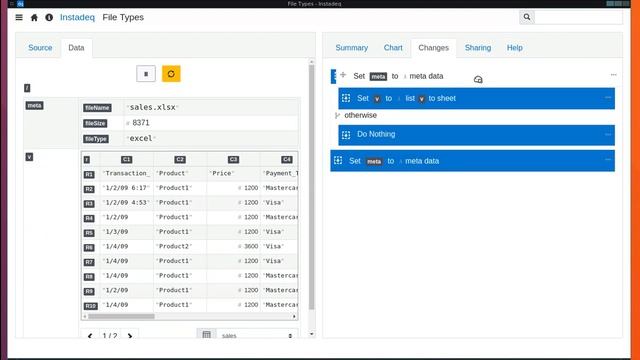Image resolution: width=640 pixels, height=360 pixels.
Task: Click the scroll right arrow under table
Action: 294,316
